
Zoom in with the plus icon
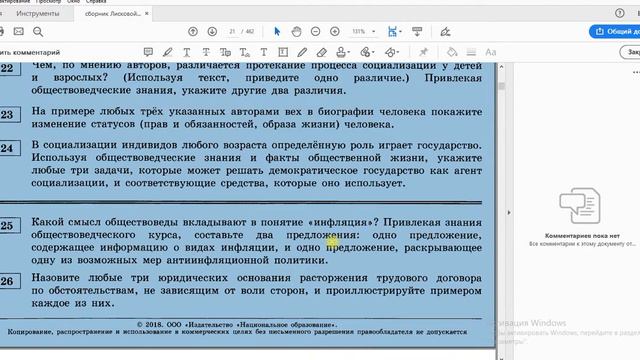pyautogui.click(x=335, y=31)
